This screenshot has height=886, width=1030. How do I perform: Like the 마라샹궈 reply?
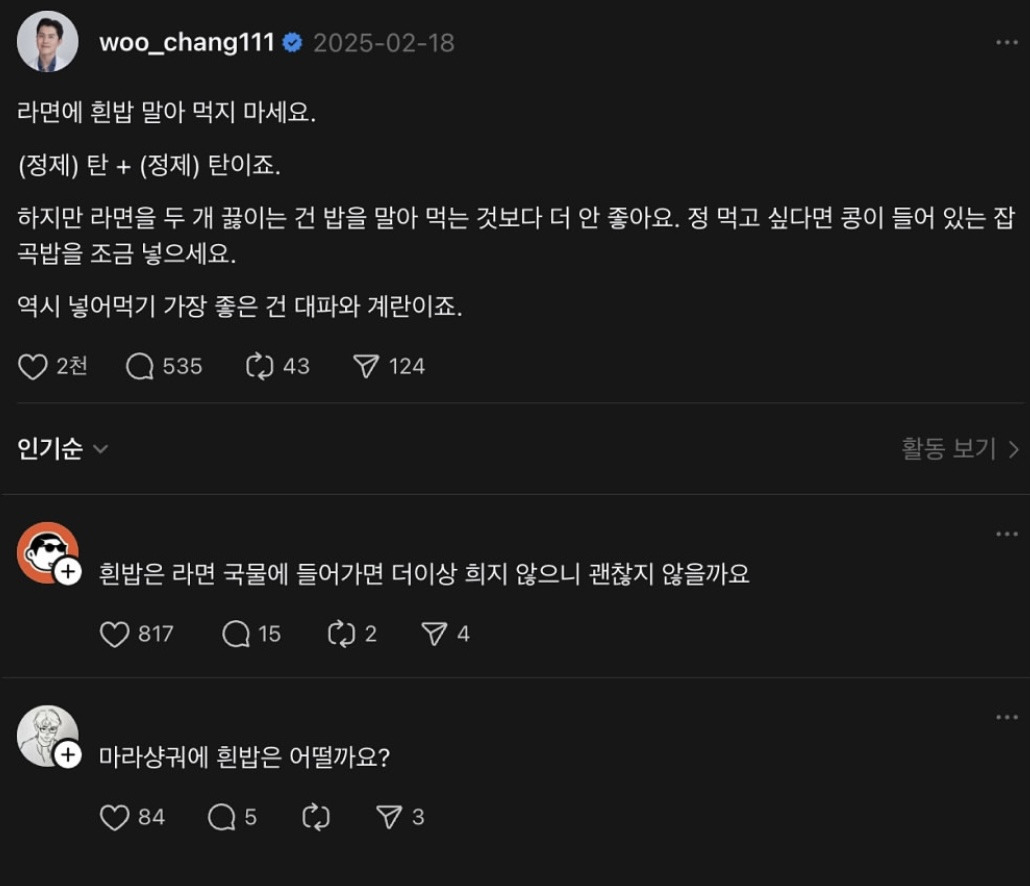(x=116, y=817)
